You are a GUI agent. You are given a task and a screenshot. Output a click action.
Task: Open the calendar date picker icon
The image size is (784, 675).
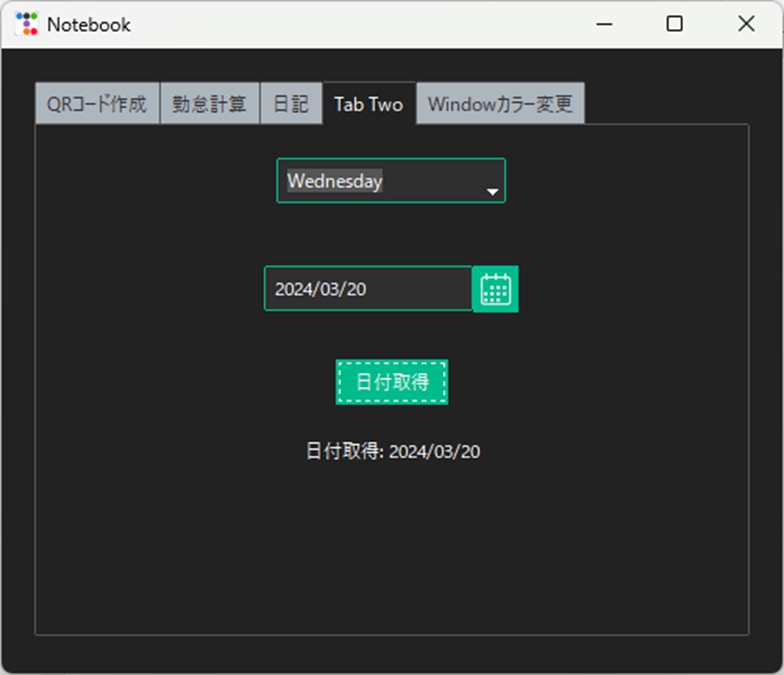pos(495,289)
